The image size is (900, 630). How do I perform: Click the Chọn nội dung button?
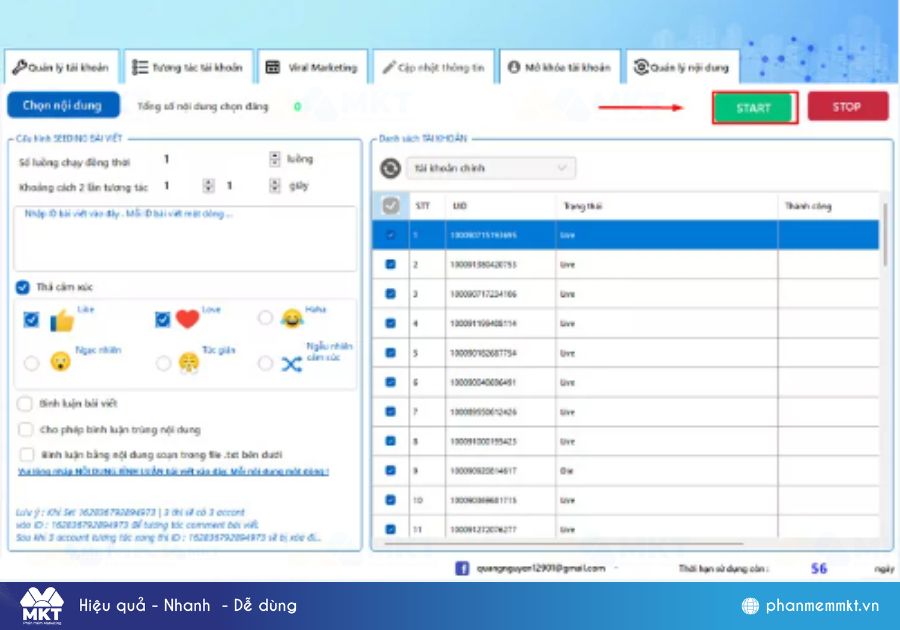(x=62, y=104)
